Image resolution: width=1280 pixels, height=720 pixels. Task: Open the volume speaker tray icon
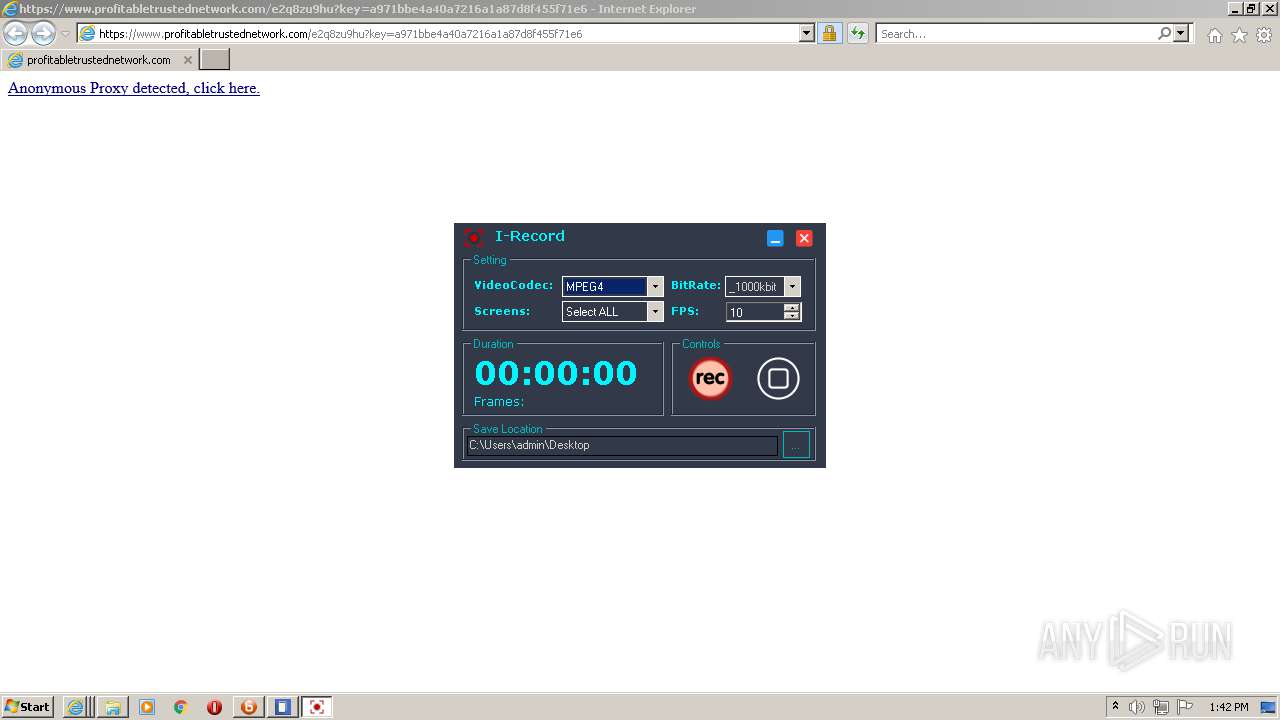click(1137, 707)
